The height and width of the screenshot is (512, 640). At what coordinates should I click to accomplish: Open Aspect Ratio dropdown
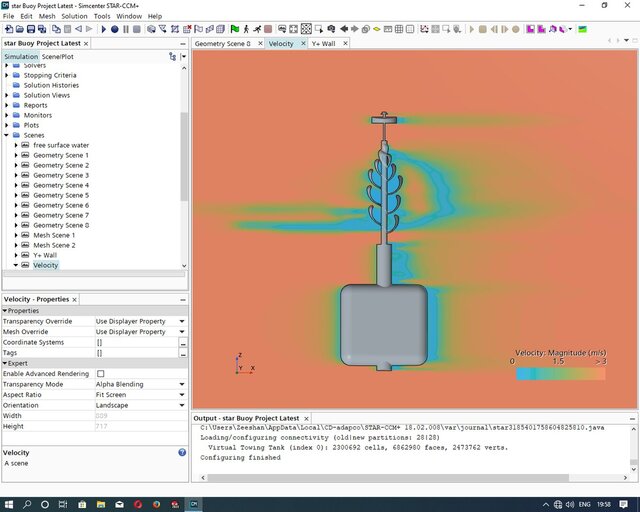182,395
